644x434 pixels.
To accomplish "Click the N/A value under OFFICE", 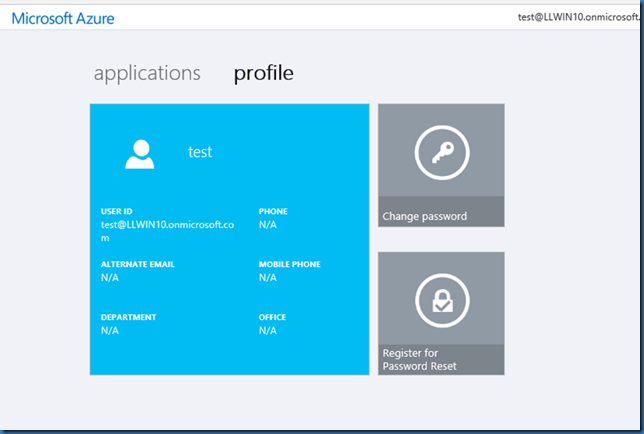I will (x=268, y=331).
